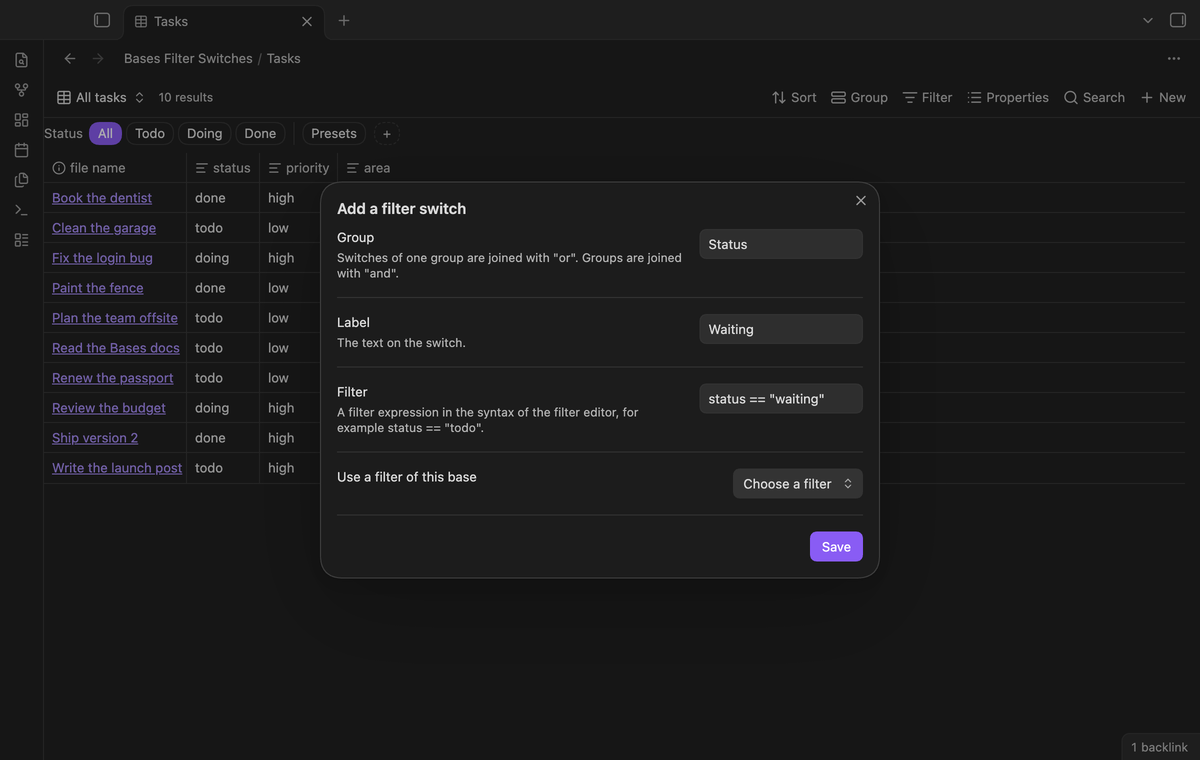Toggle the left sidebar icon

[101, 20]
